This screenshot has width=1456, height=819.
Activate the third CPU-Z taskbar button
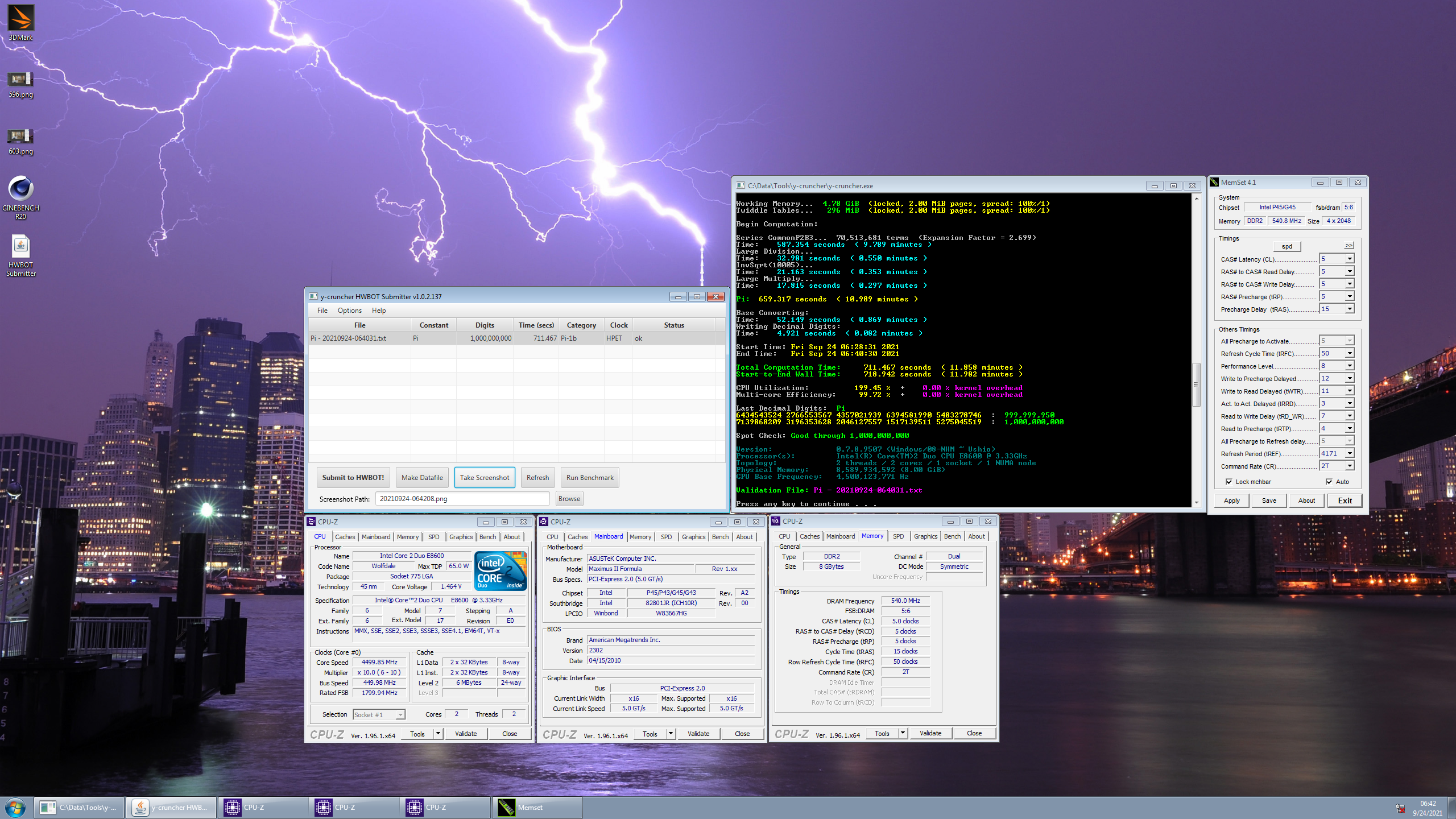(x=445, y=808)
